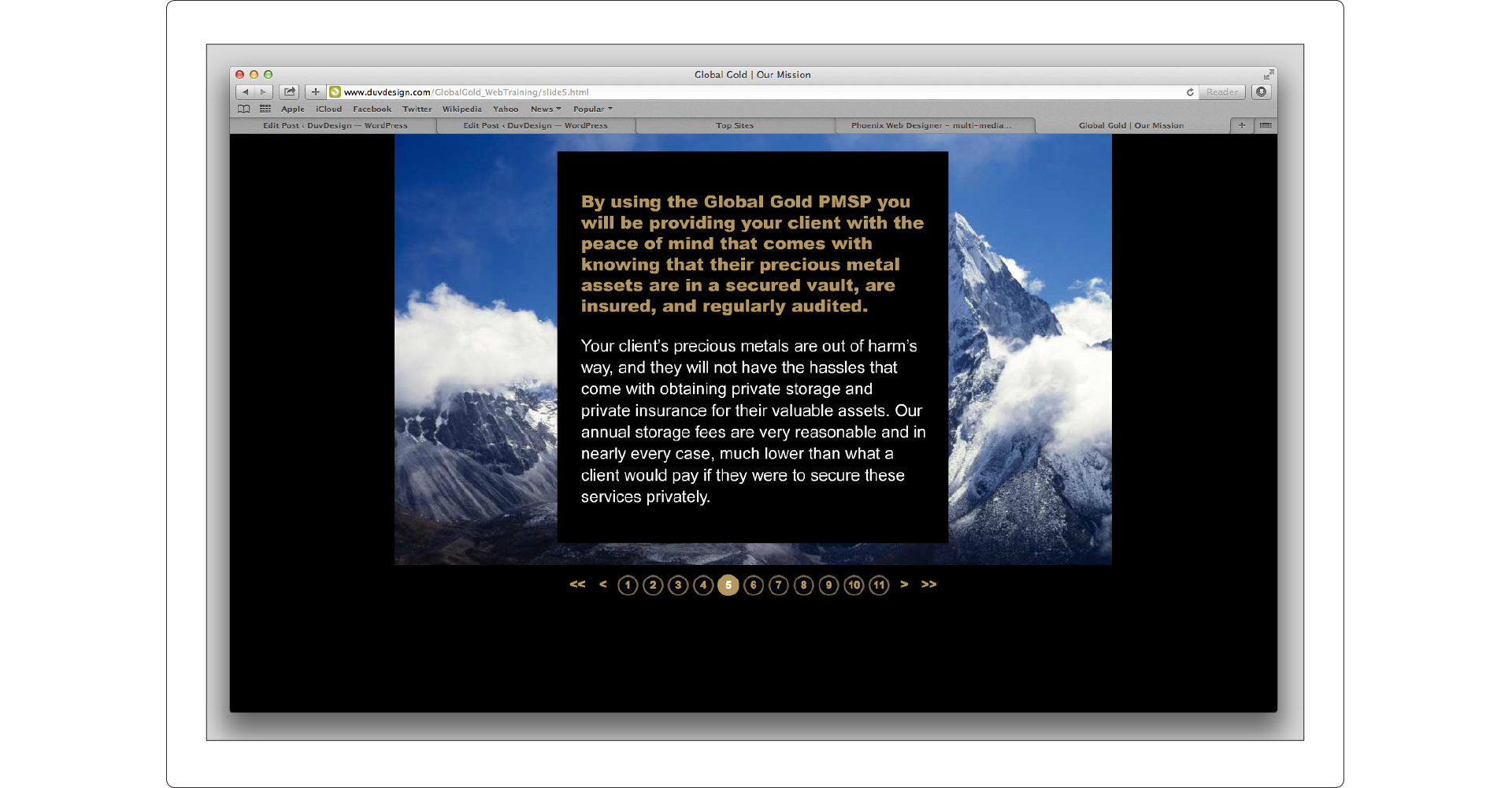Switch to second Edit Post DuvDesign tab
The width and height of the screenshot is (1512, 788).
[x=535, y=125]
